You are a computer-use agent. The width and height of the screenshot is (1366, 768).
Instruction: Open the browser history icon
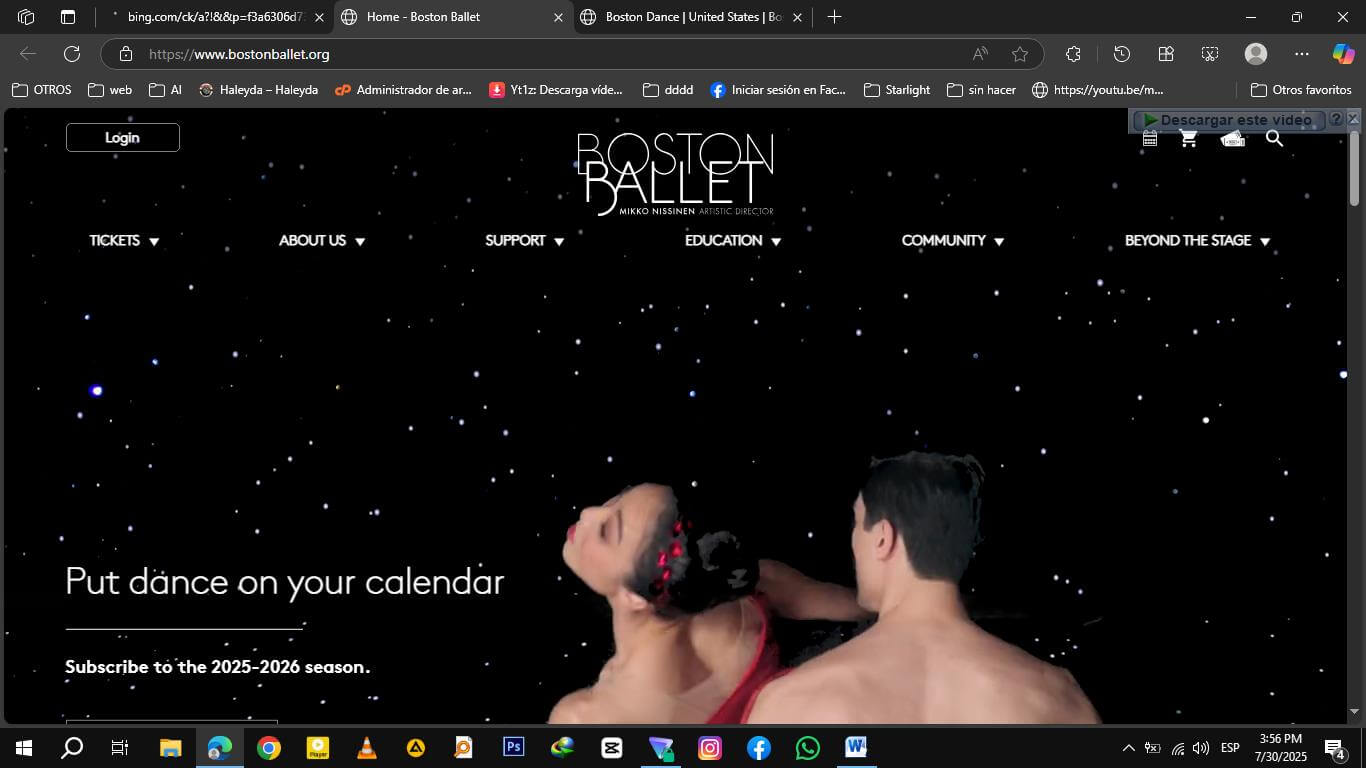click(1122, 54)
